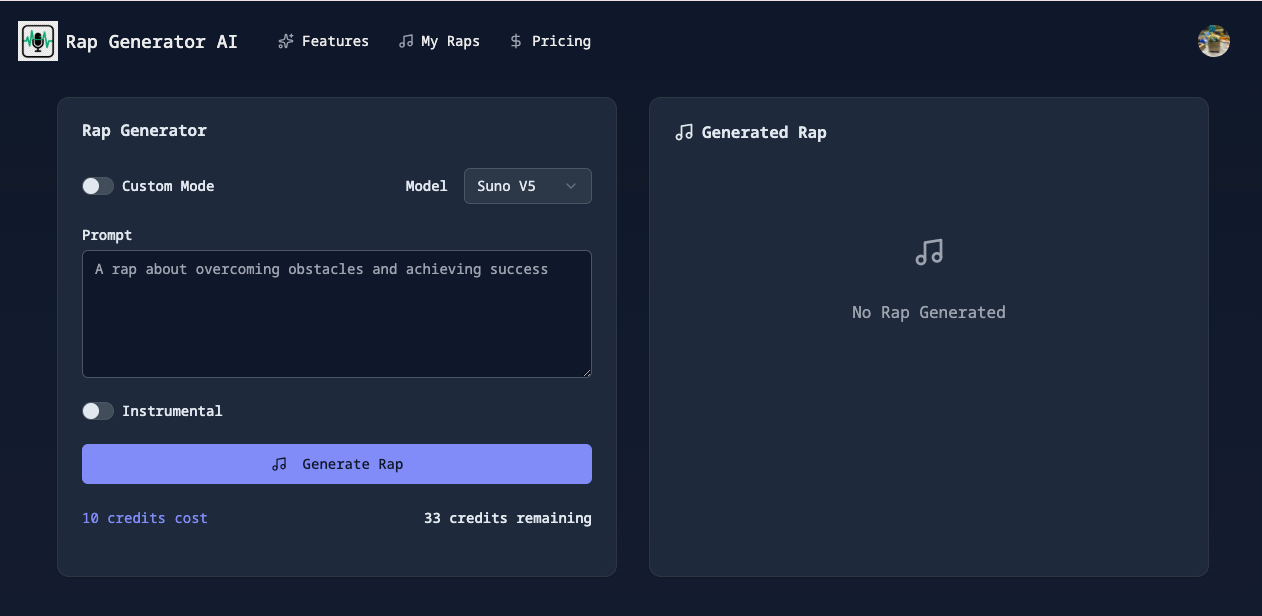Click the sparkle icon beside Features
This screenshot has width=1262, height=616.
[284, 41]
